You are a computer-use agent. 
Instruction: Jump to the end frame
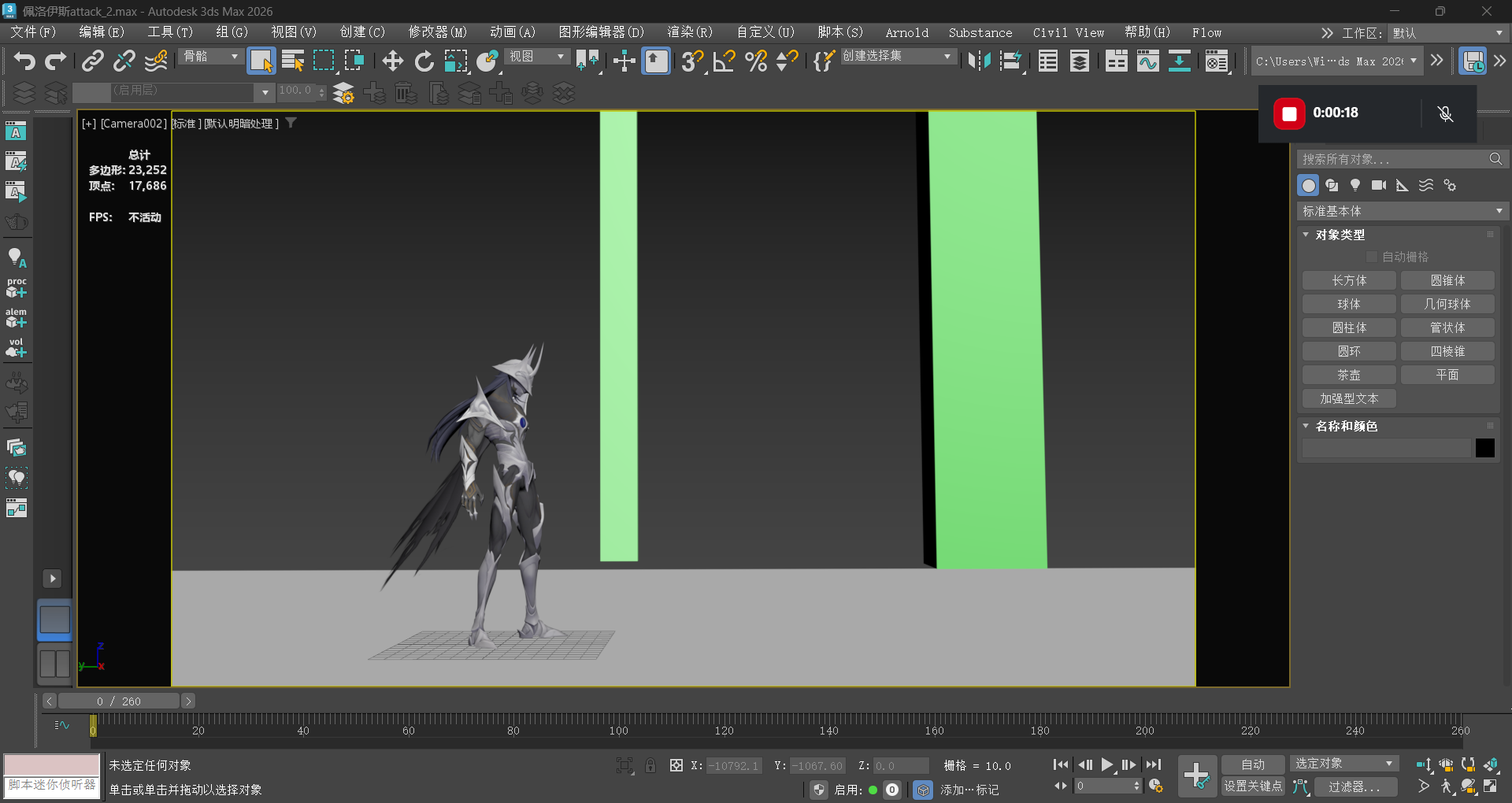pos(1154,764)
